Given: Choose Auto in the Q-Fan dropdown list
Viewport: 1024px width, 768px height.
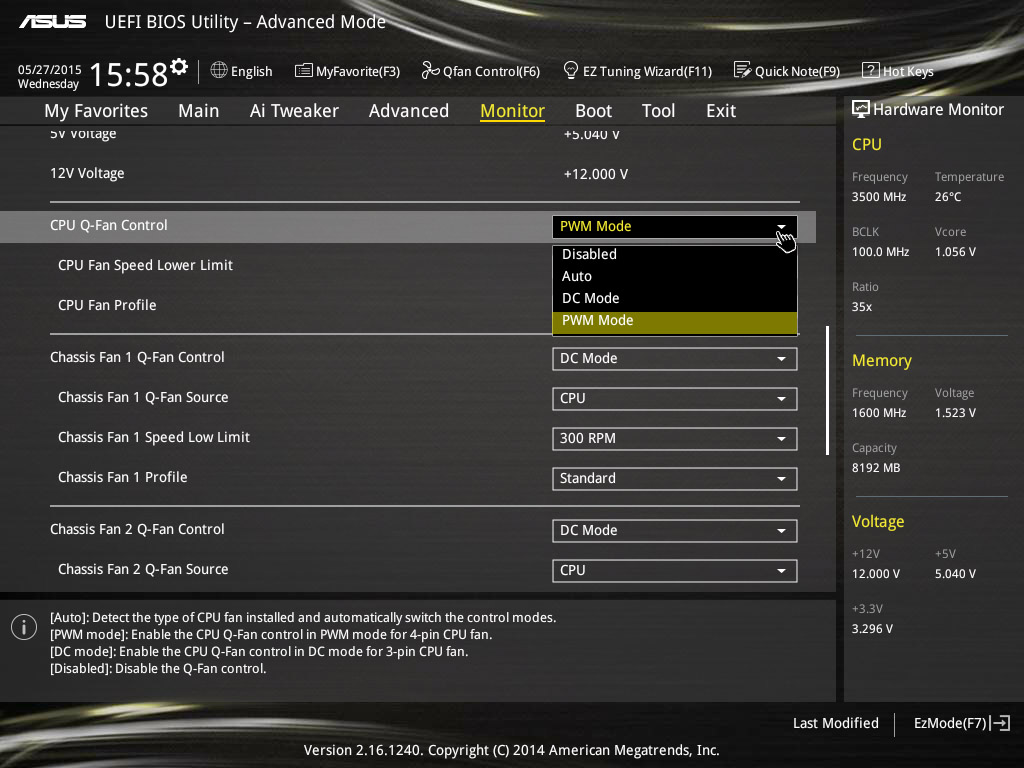Looking at the screenshot, I should pyautogui.click(x=675, y=276).
